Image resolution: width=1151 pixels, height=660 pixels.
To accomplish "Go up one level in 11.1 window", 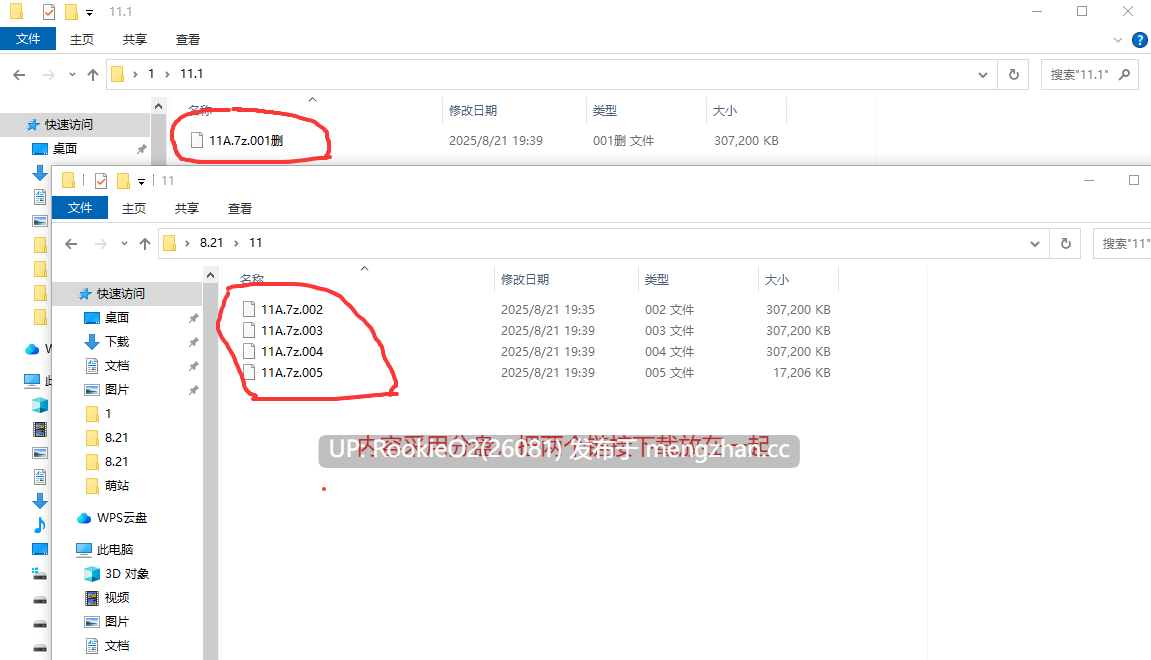I will 92,74.
